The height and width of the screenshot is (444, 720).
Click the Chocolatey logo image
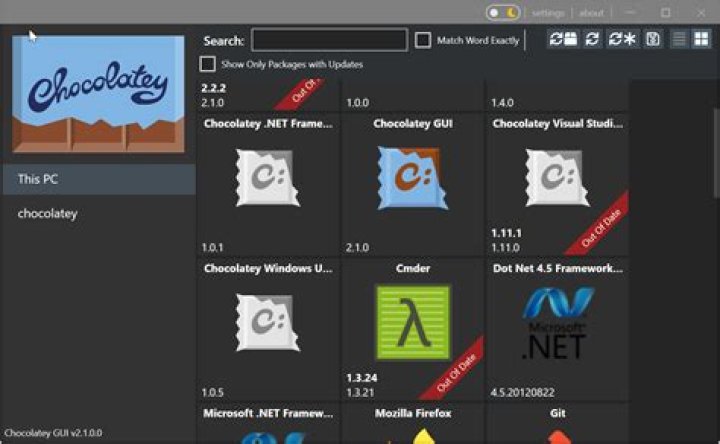coord(98,94)
